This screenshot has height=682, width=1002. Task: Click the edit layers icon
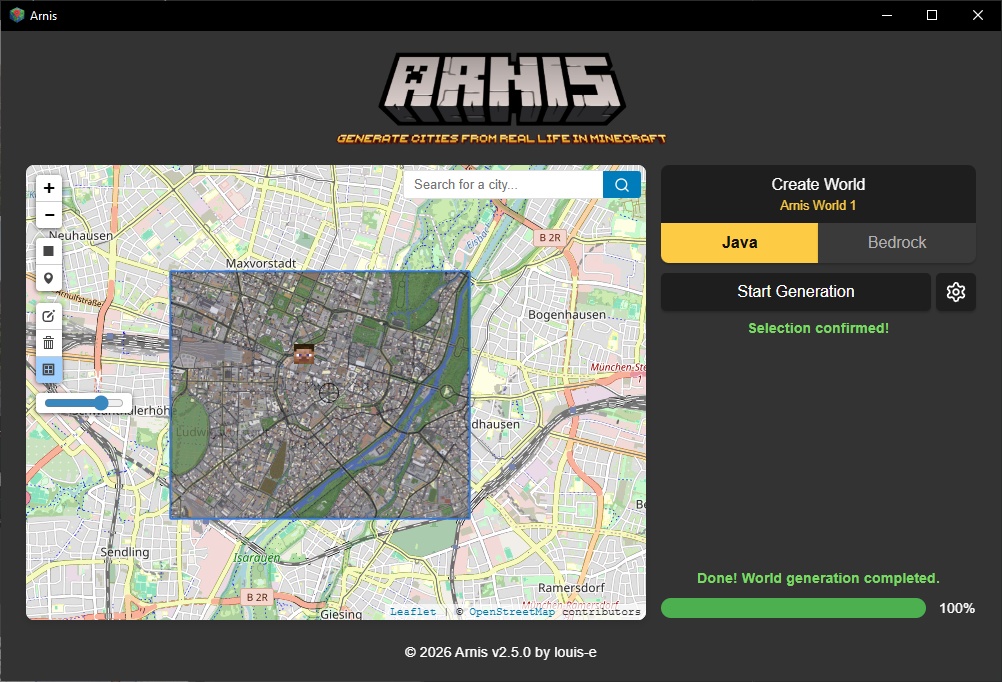pos(49,315)
